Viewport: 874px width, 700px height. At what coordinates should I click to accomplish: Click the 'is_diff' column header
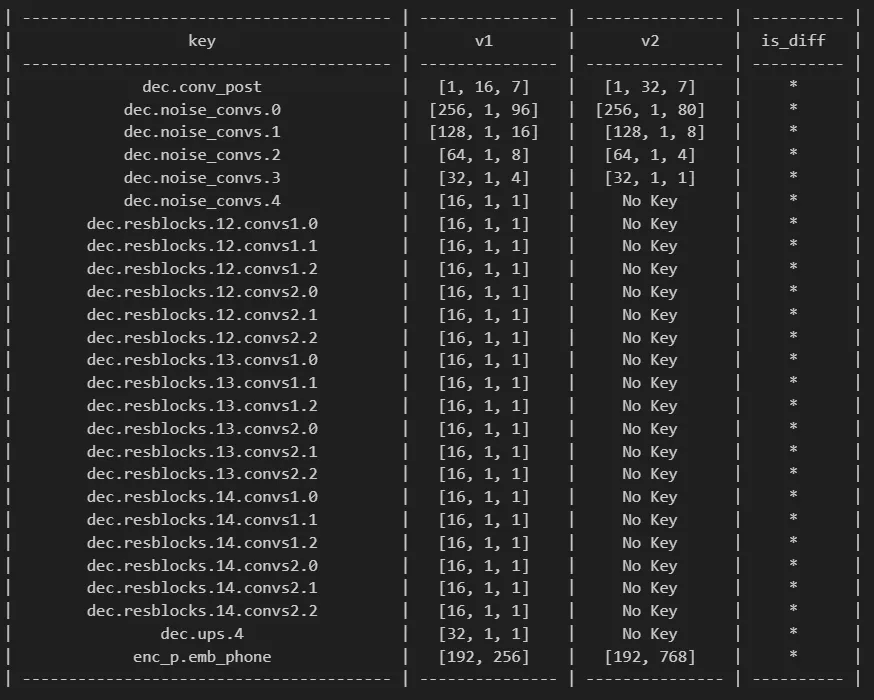pos(793,41)
